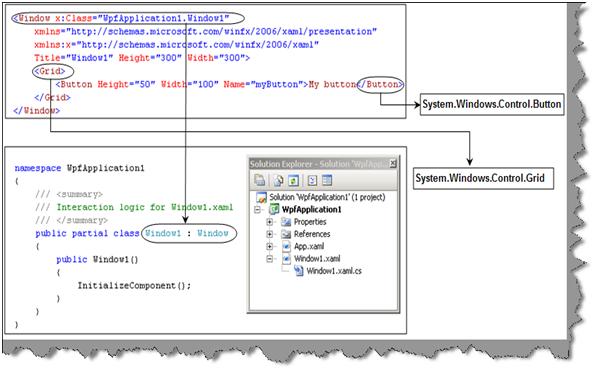The image size is (595, 370).
Task: Expand the App.xaml node
Action: 269,247
